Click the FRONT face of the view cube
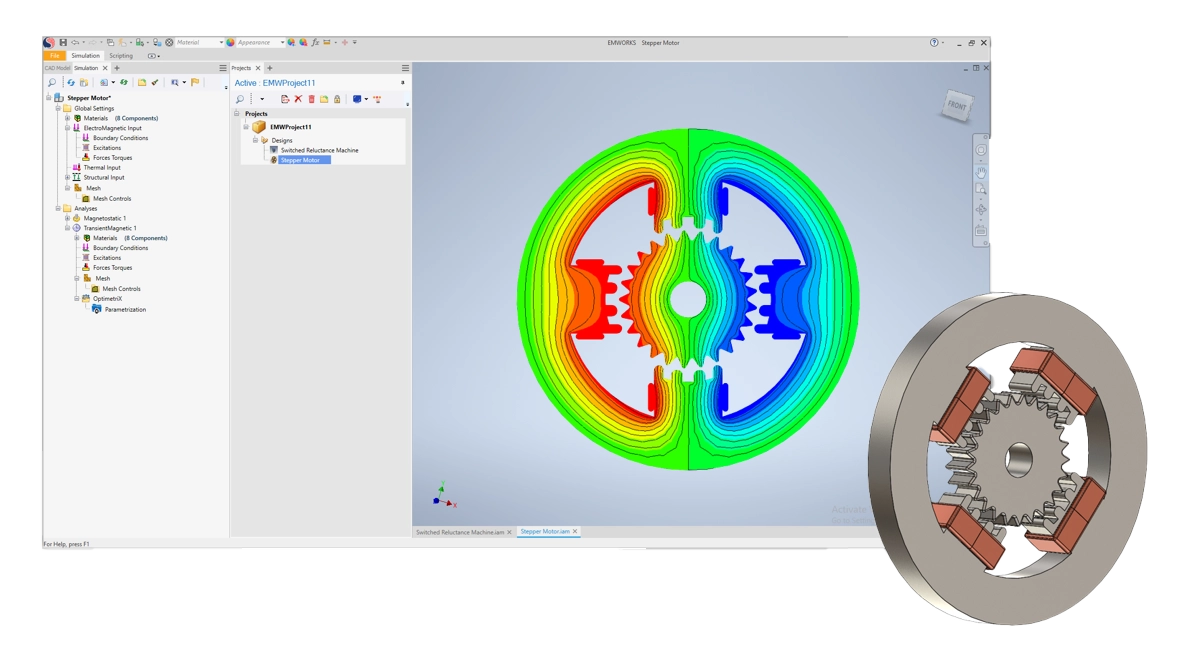This screenshot has height=654, width=1177. pyautogui.click(x=956, y=105)
